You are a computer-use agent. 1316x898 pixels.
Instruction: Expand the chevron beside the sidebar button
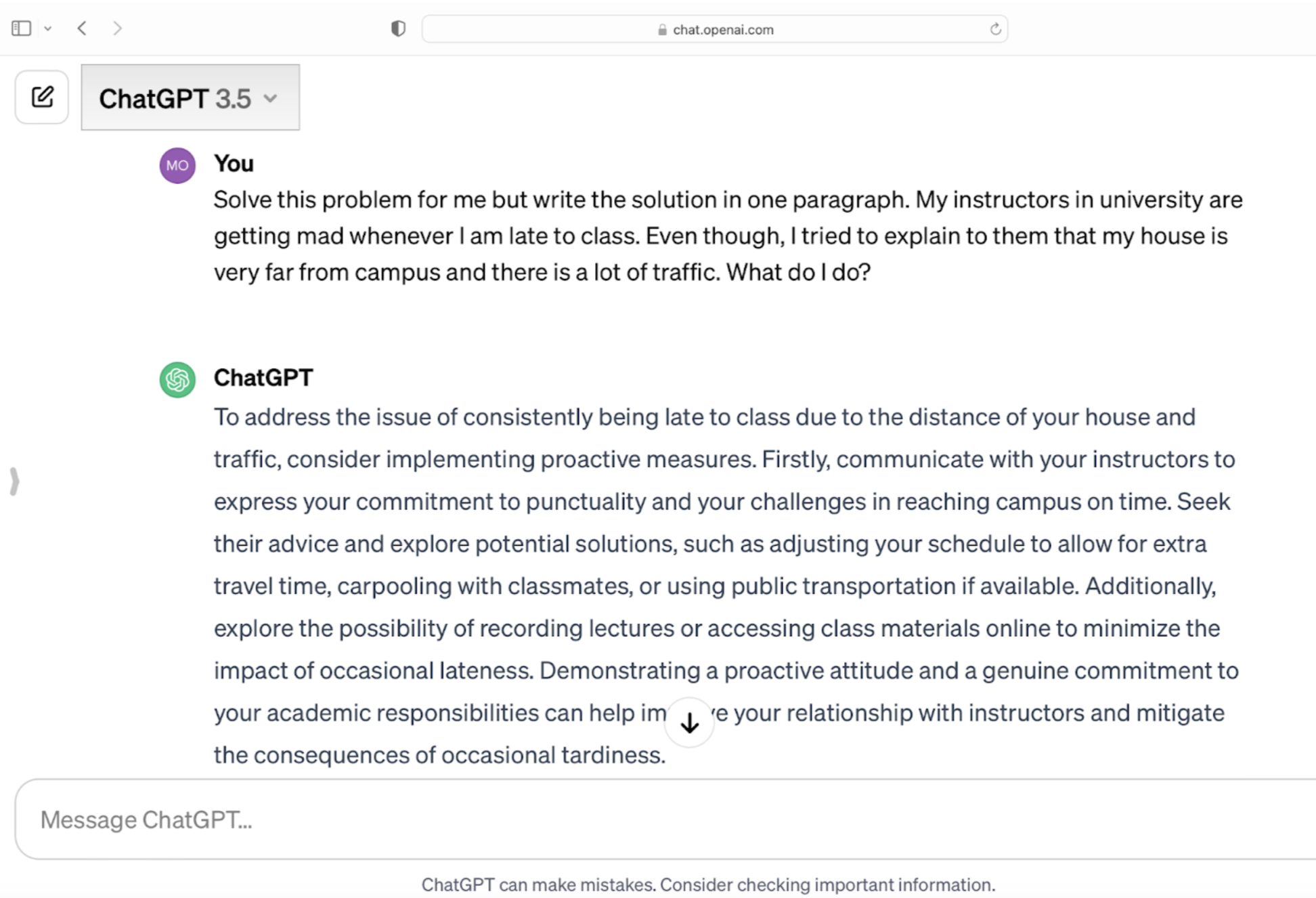[x=48, y=28]
